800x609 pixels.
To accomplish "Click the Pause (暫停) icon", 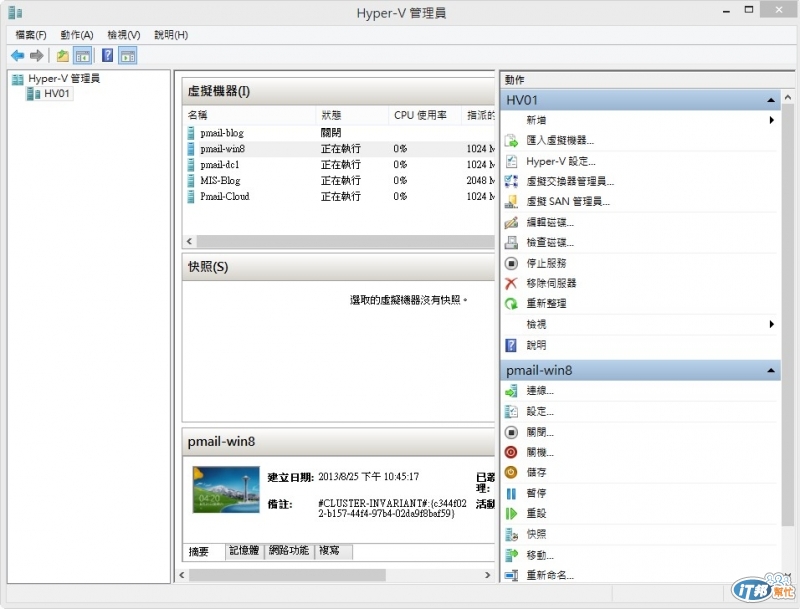I will [511, 494].
